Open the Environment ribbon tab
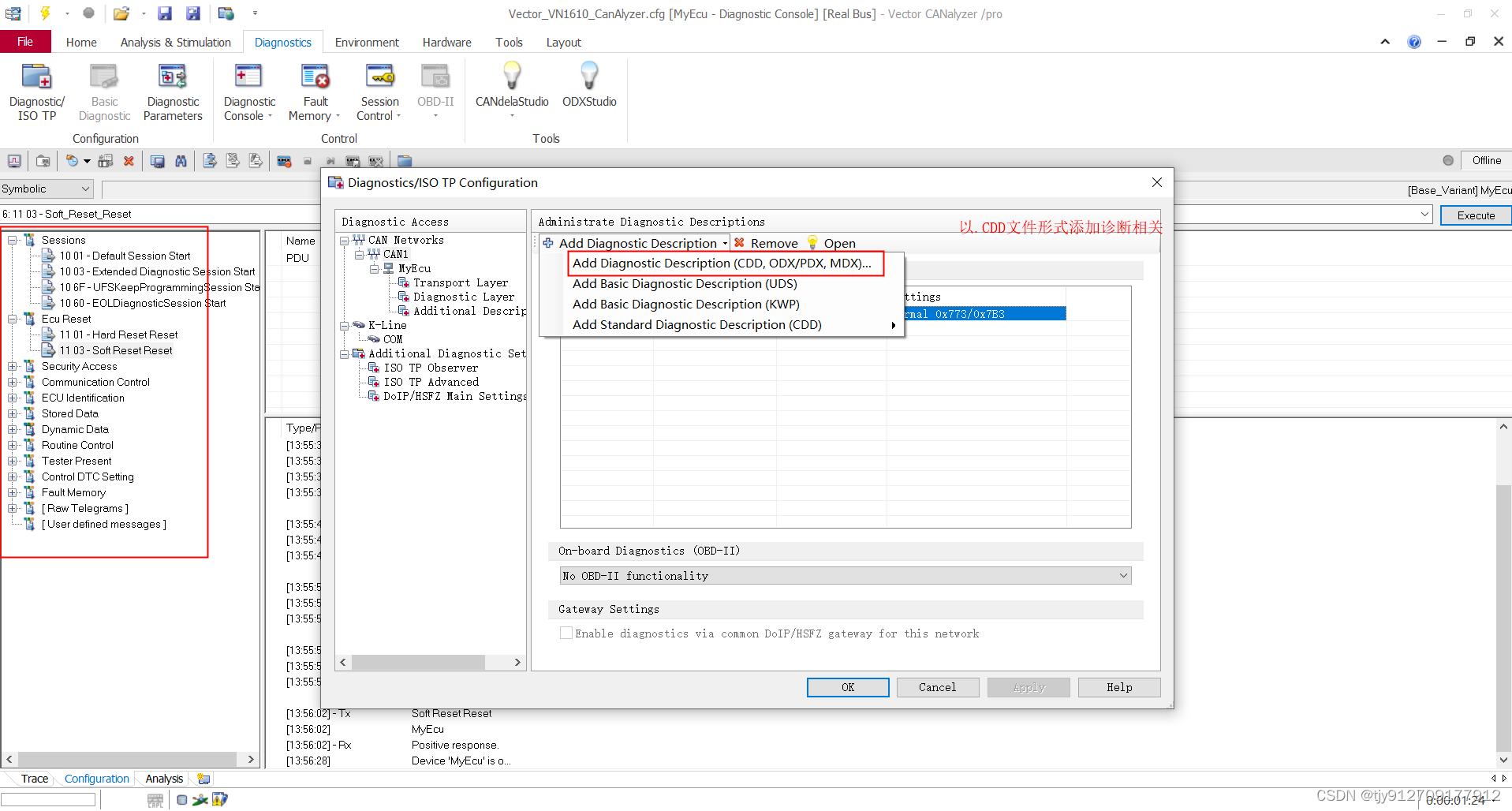 [x=367, y=43]
